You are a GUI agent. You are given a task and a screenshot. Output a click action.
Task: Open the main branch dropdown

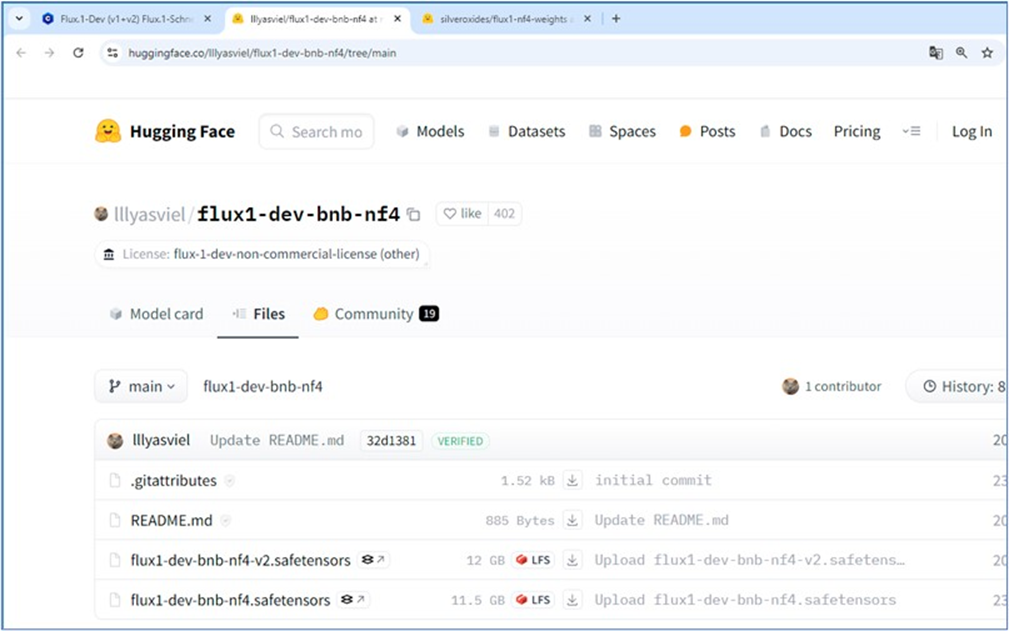click(x=141, y=387)
